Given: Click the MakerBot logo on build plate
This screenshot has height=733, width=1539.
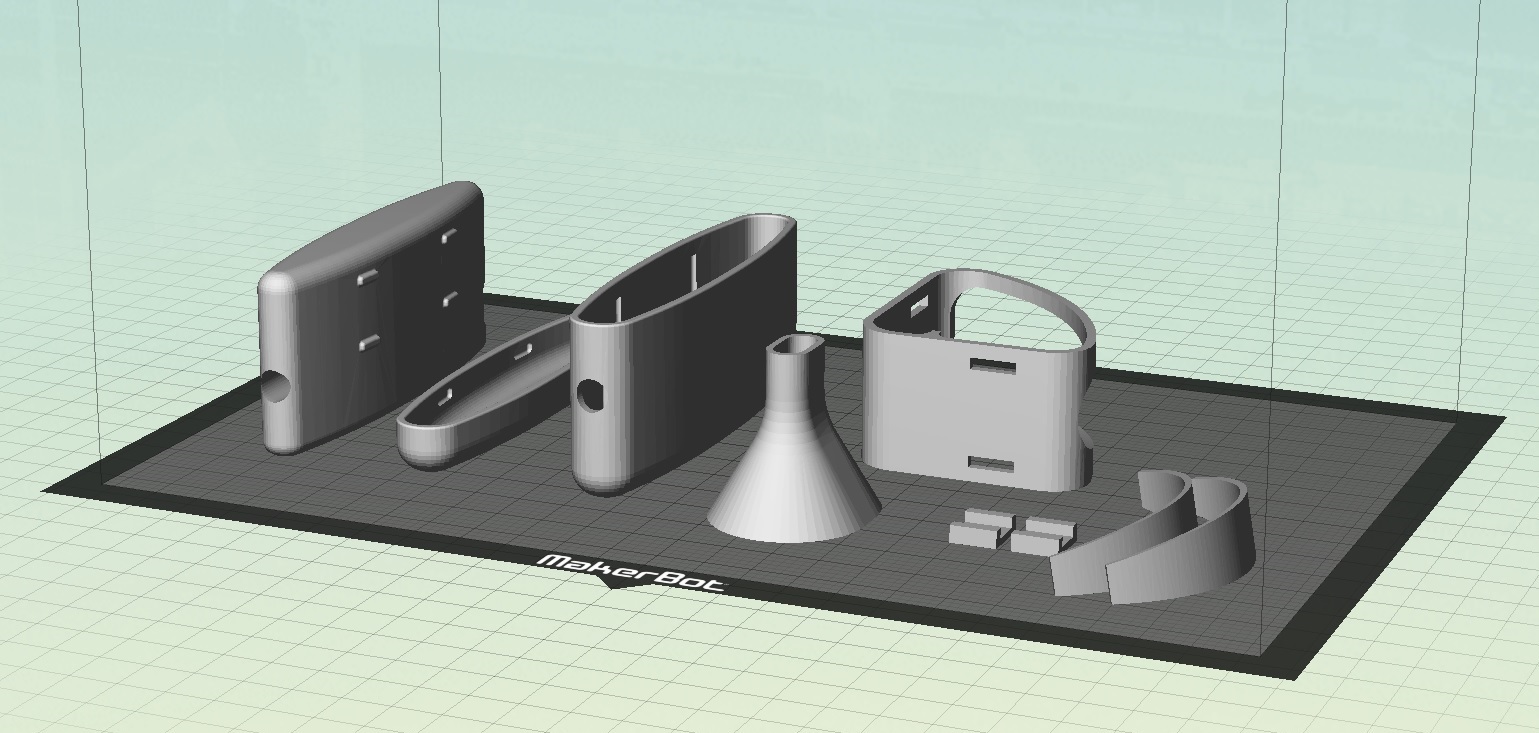Looking at the screenshot, I should click(x=632, y=572).
